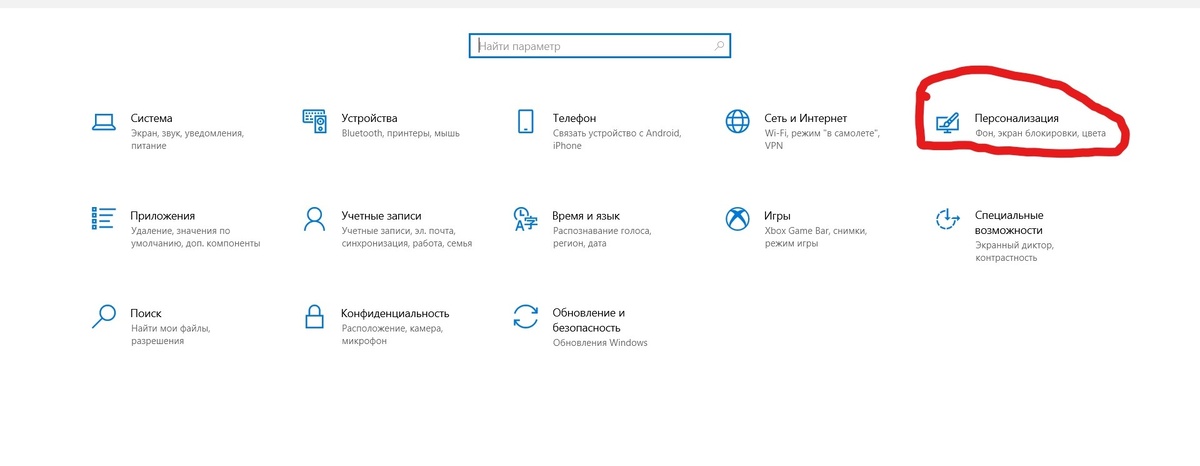1200x466 pixels.
Task: Open the Приложения title
Action: [x=162, y=215]
